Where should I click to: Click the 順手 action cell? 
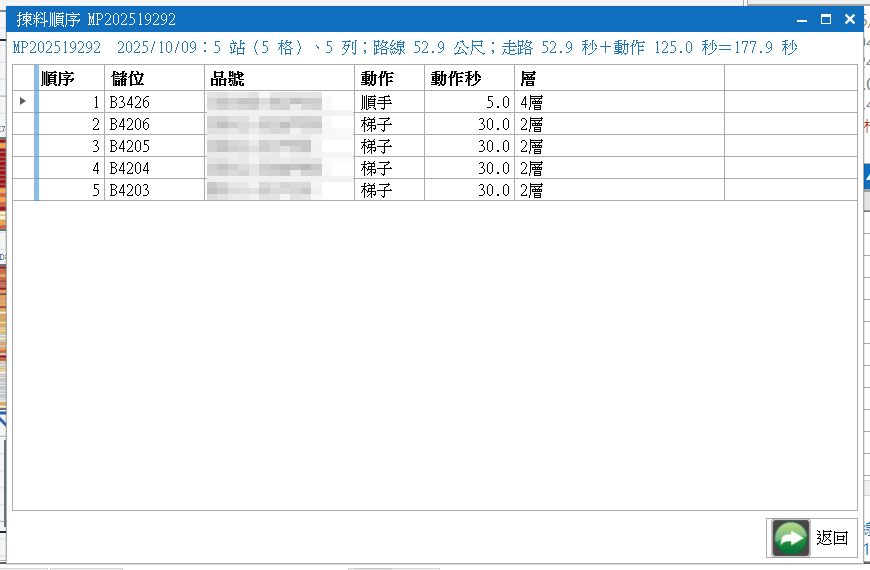[389, 102]
